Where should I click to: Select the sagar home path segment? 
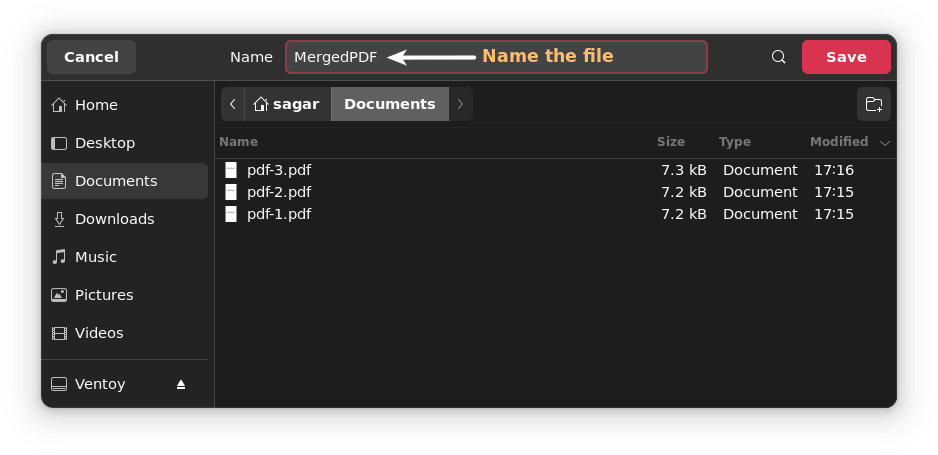288,104
